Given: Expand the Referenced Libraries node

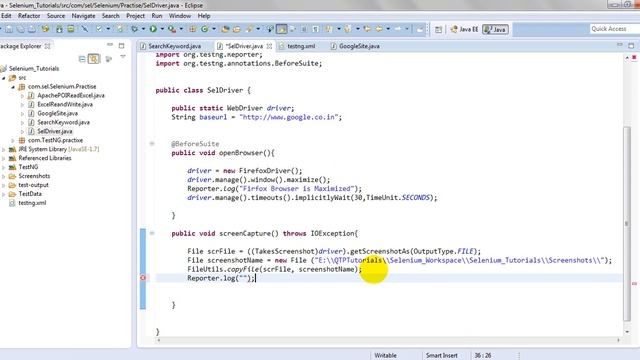Looking at the screenshot, I should (4, 158).
